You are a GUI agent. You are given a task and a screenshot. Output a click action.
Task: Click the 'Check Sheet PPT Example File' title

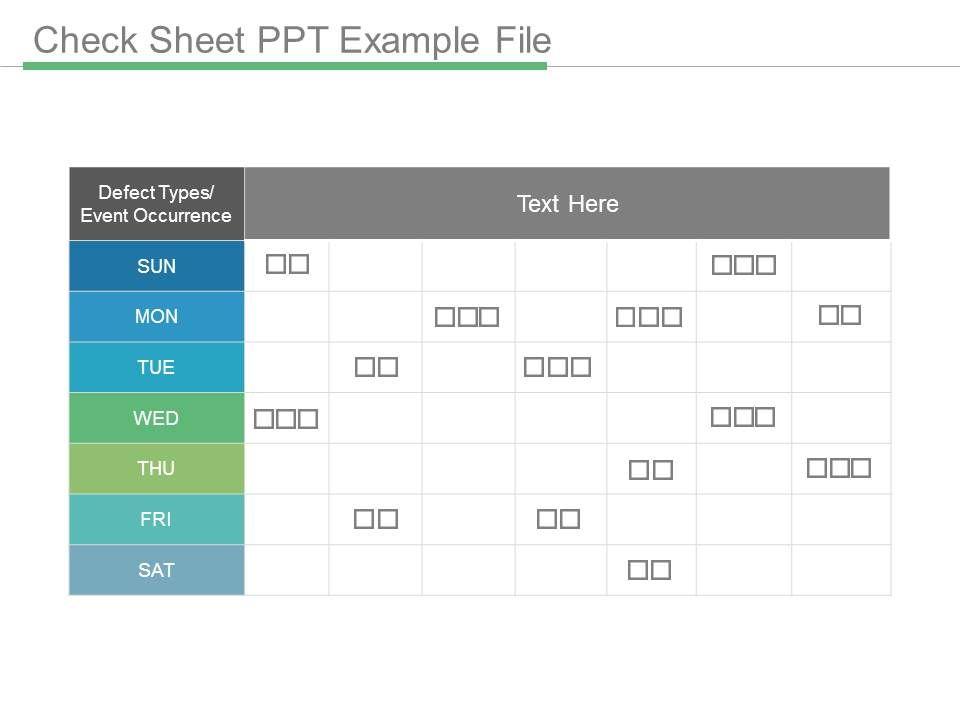(292, 40)
